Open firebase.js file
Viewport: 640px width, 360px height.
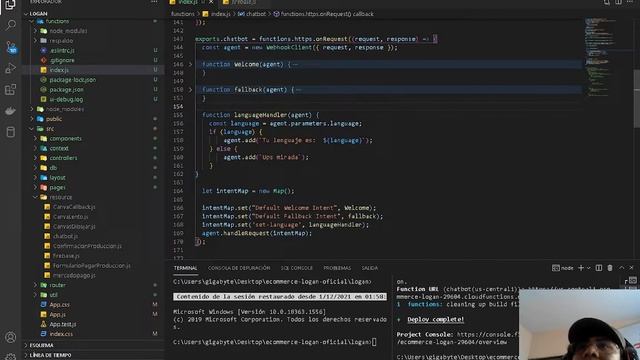[66, 256]
